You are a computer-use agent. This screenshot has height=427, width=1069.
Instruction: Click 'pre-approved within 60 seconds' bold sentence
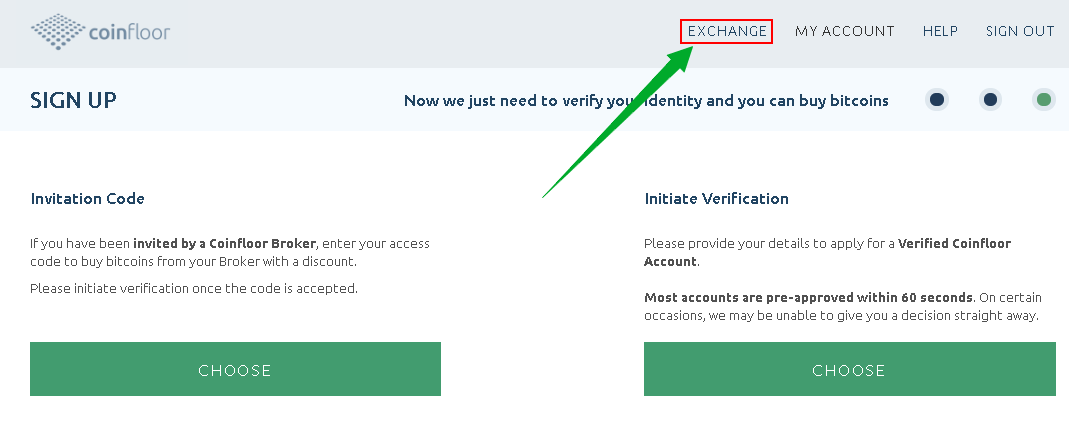tap(808, 297)
